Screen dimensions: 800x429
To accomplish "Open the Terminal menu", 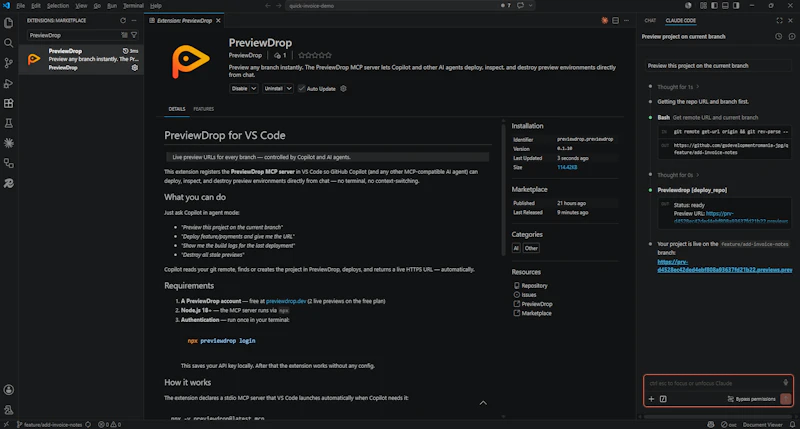I will point(133,6).
